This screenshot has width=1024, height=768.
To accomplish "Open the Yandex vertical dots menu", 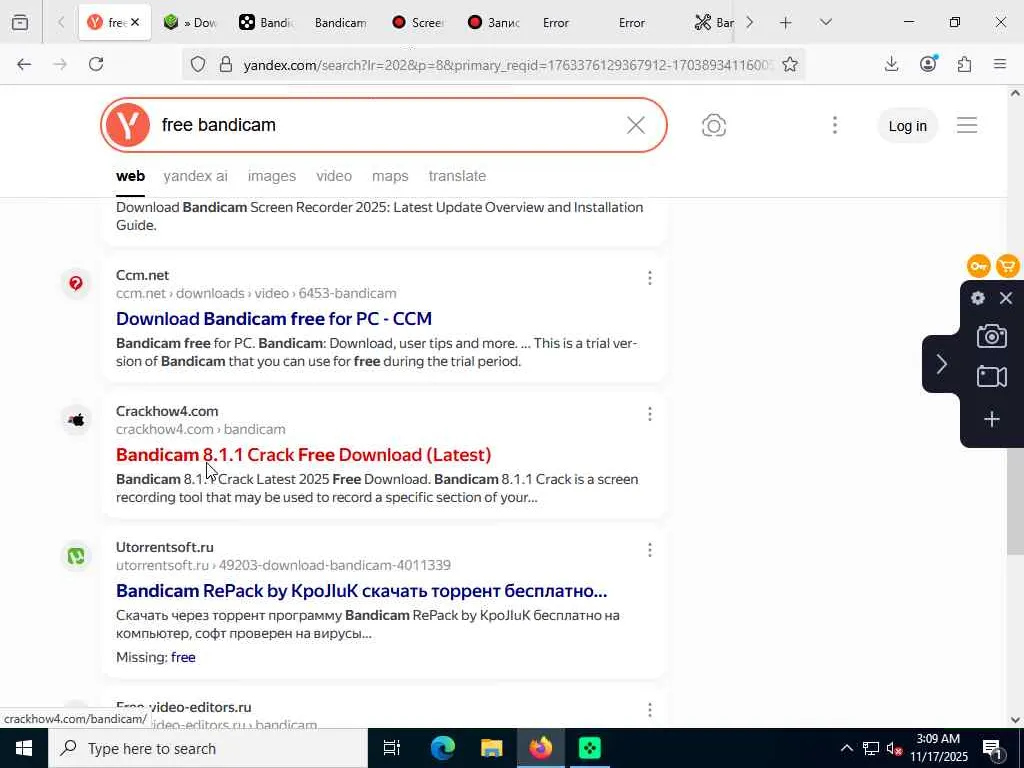I will click(835, 125).
